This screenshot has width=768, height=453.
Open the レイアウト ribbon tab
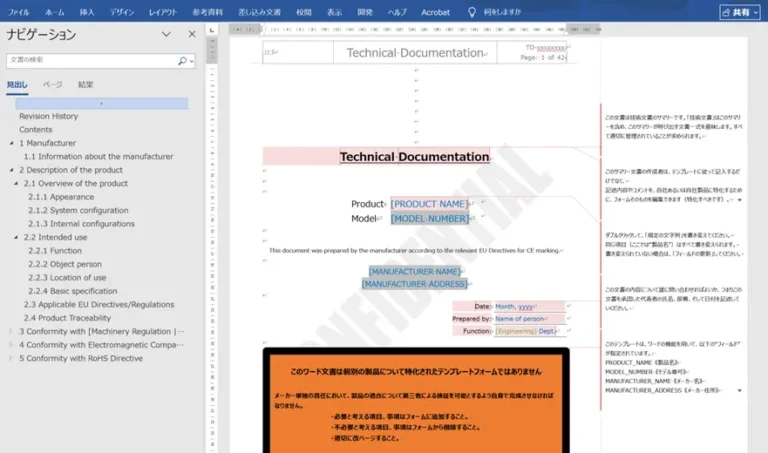pyautogui.click(x=163, y=12)
